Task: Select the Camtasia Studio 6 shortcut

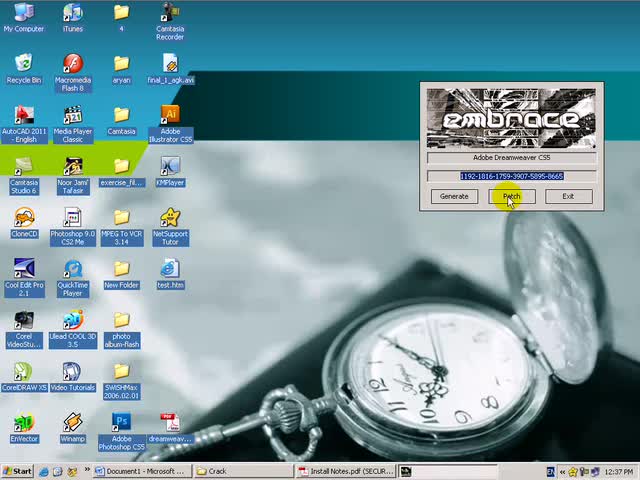Action: [x=24, y=175]
